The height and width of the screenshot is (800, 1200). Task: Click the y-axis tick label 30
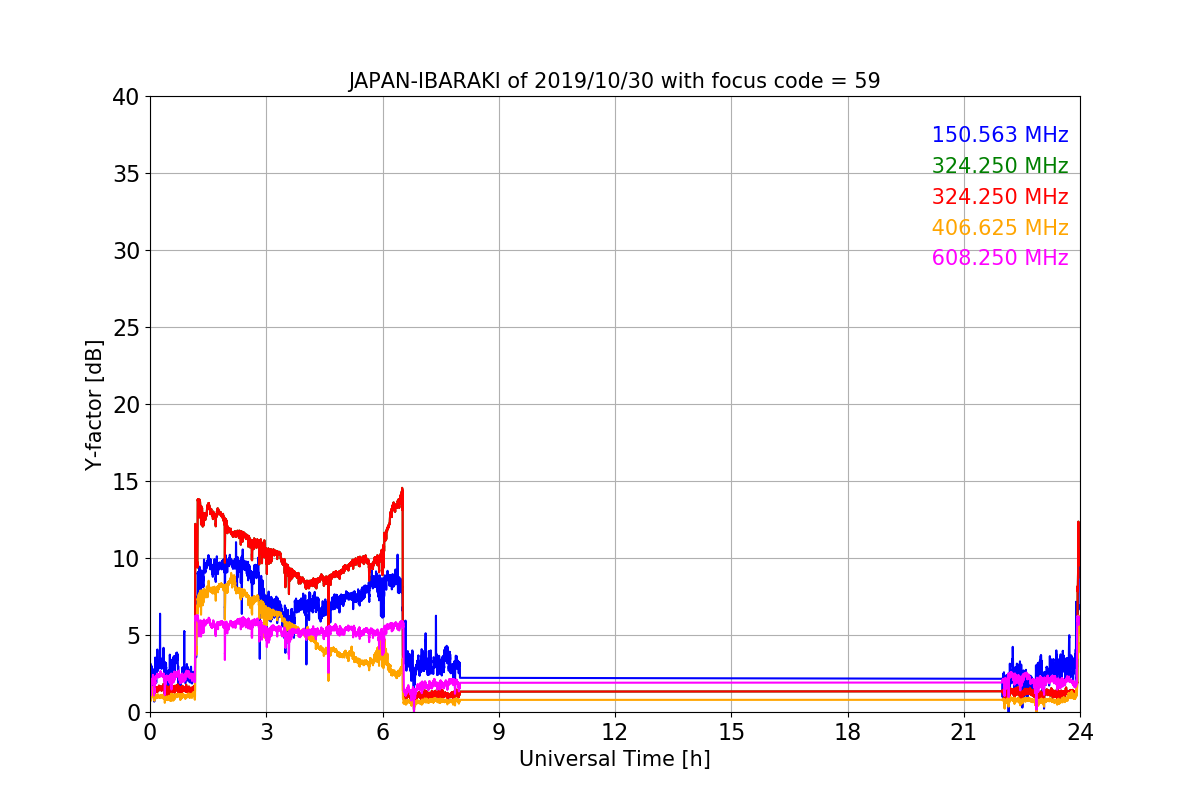coord(127,251)
